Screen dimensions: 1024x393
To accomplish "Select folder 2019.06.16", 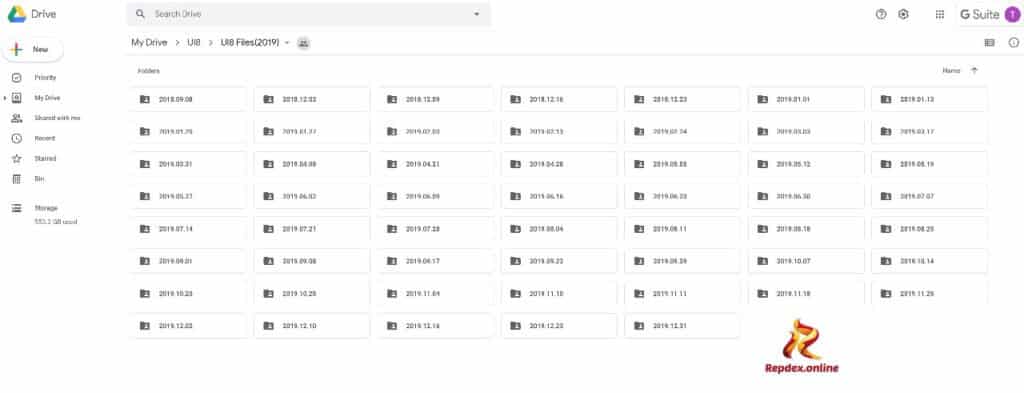I will 559,196.
